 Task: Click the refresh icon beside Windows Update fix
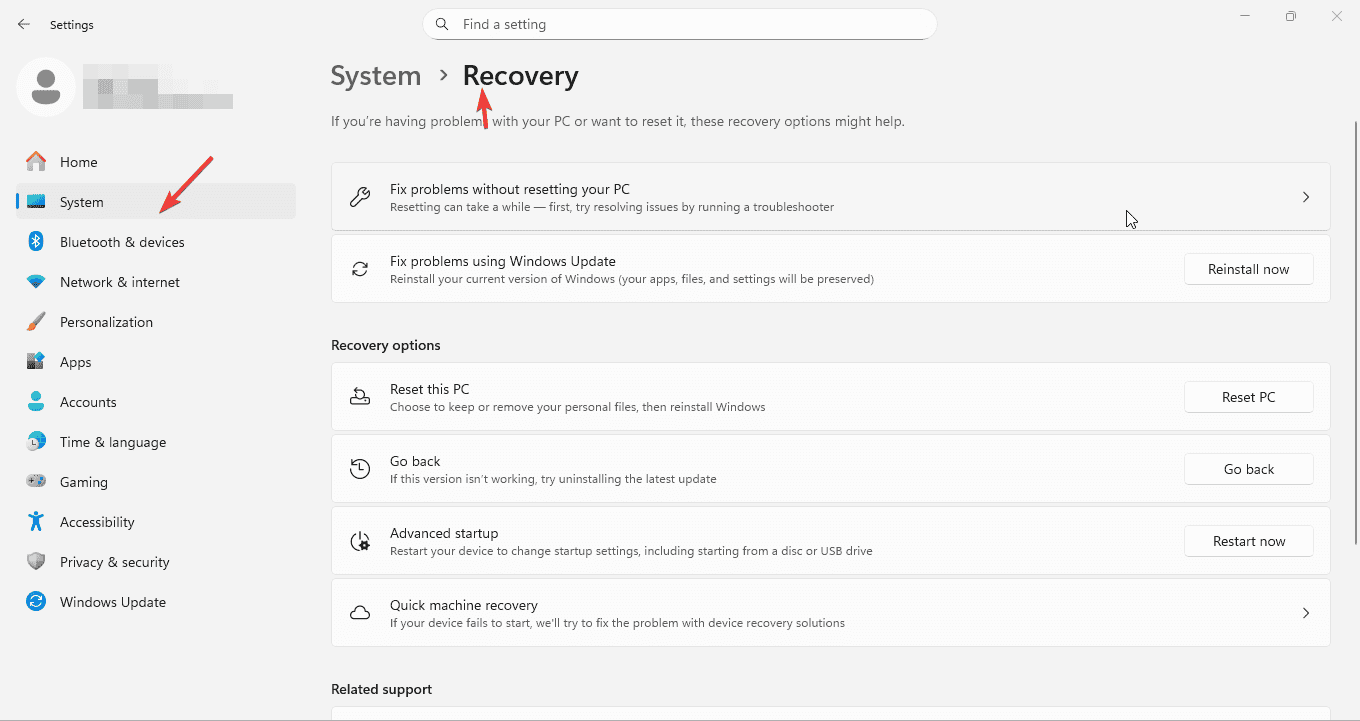360,269
